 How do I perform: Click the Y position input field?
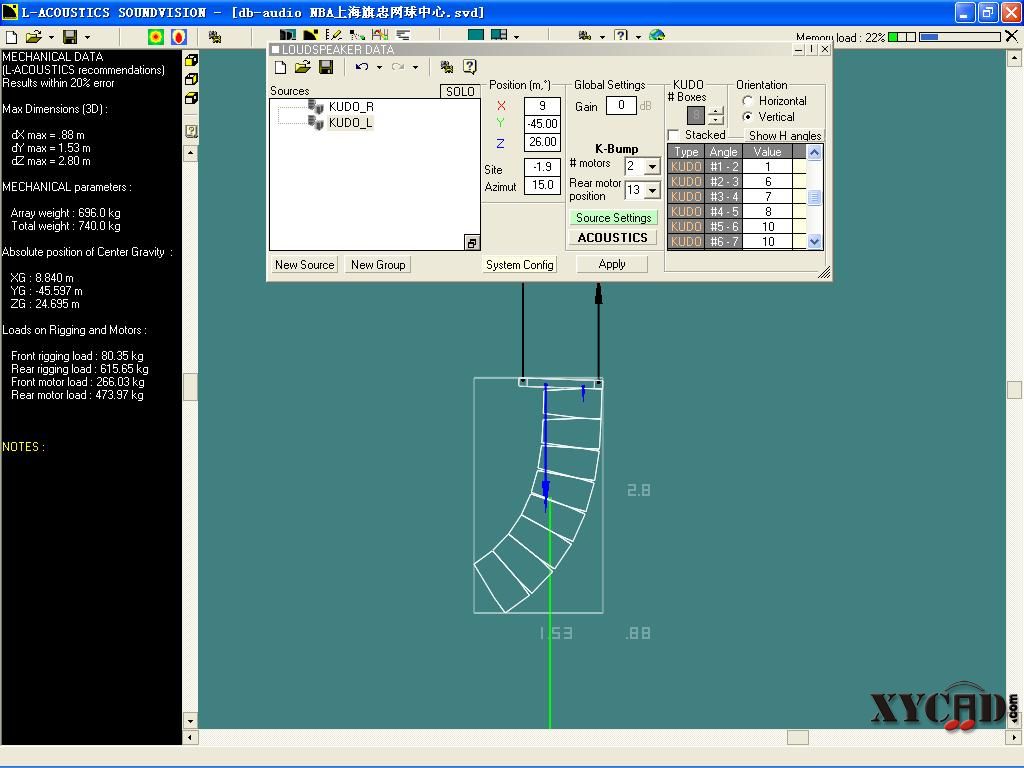[x=542, y=123]
